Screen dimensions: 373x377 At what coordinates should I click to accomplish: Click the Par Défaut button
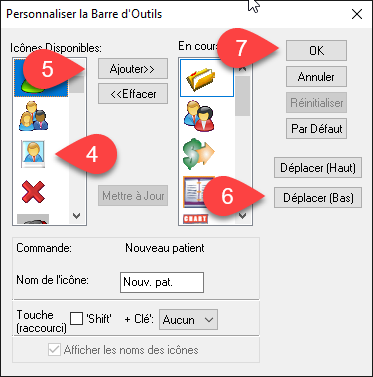point(316,129)
